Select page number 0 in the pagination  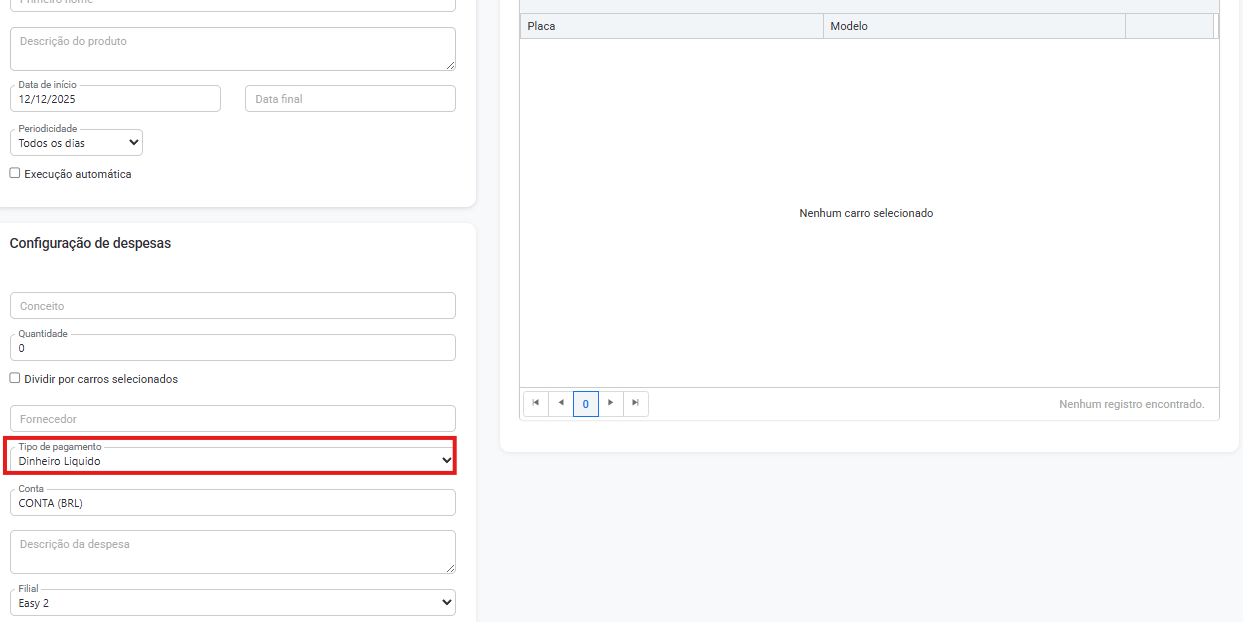tap(586, 404)
